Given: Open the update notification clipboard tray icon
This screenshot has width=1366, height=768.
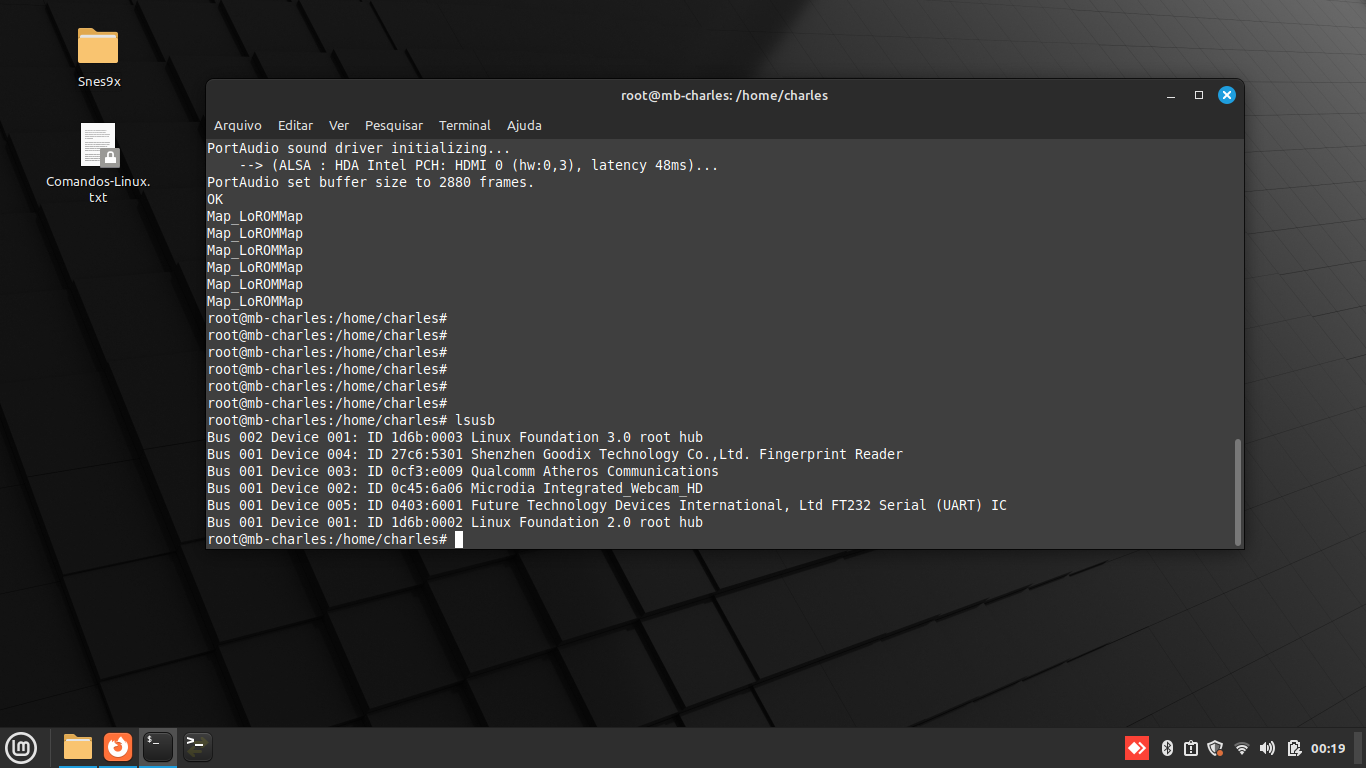Looking at the screenshot, I should click(1191, 748).
